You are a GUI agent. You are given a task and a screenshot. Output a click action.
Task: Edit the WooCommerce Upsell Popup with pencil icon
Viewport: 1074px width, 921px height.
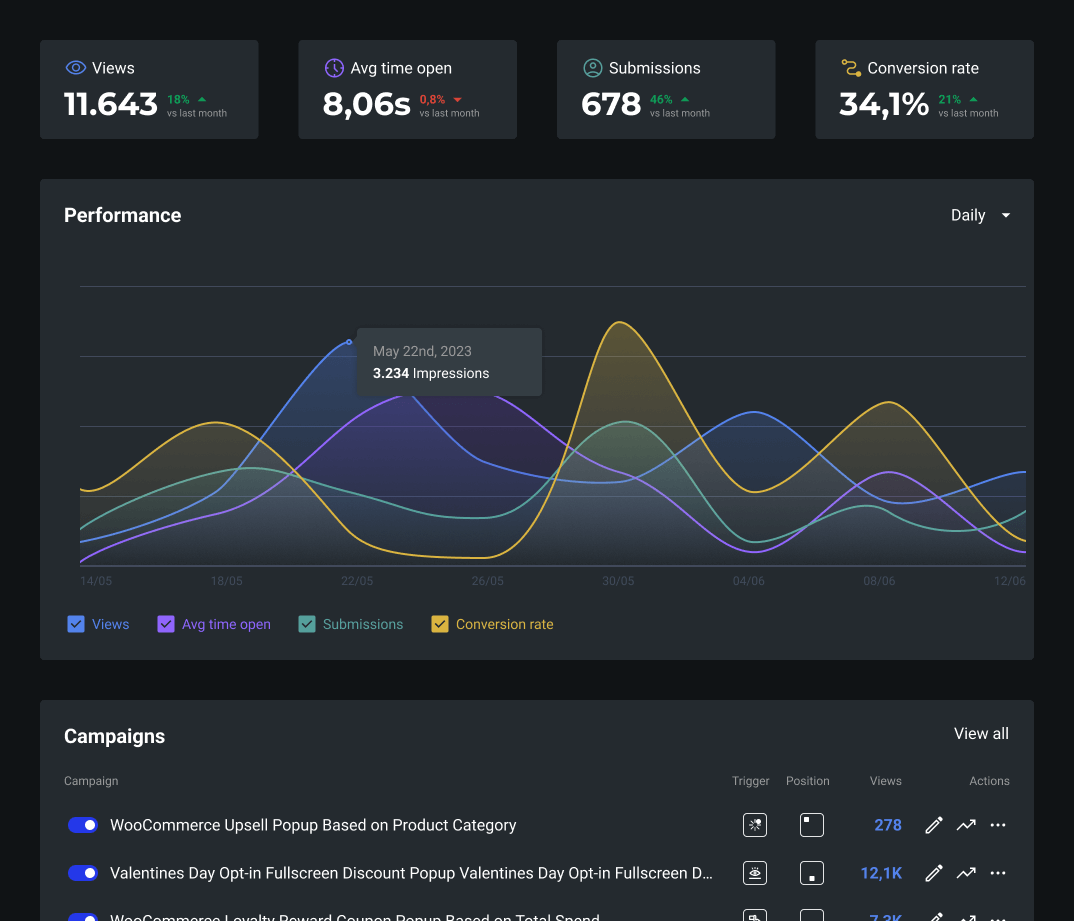[933, 825]
